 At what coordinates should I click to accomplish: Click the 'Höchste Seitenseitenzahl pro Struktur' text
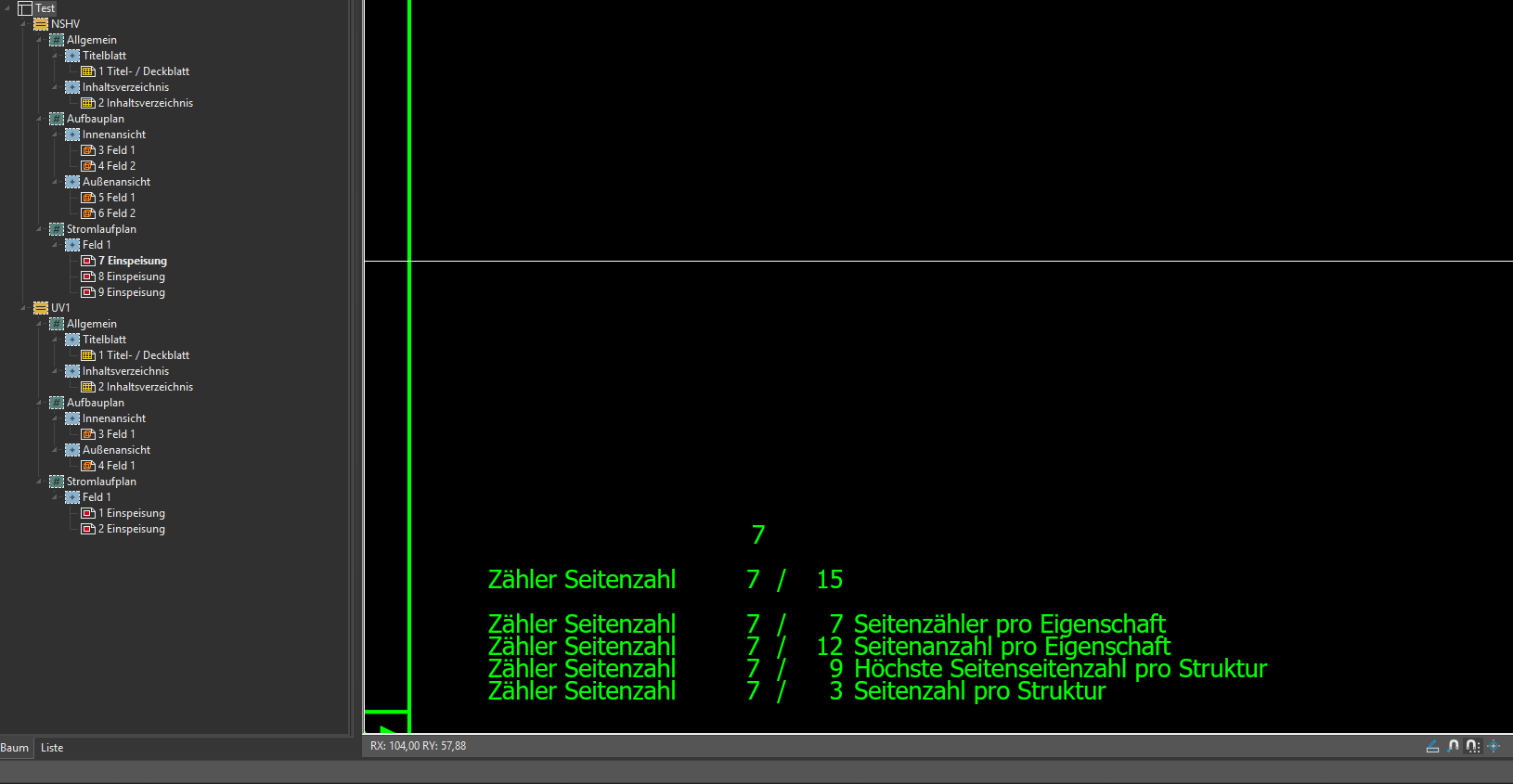[1061, 668]
